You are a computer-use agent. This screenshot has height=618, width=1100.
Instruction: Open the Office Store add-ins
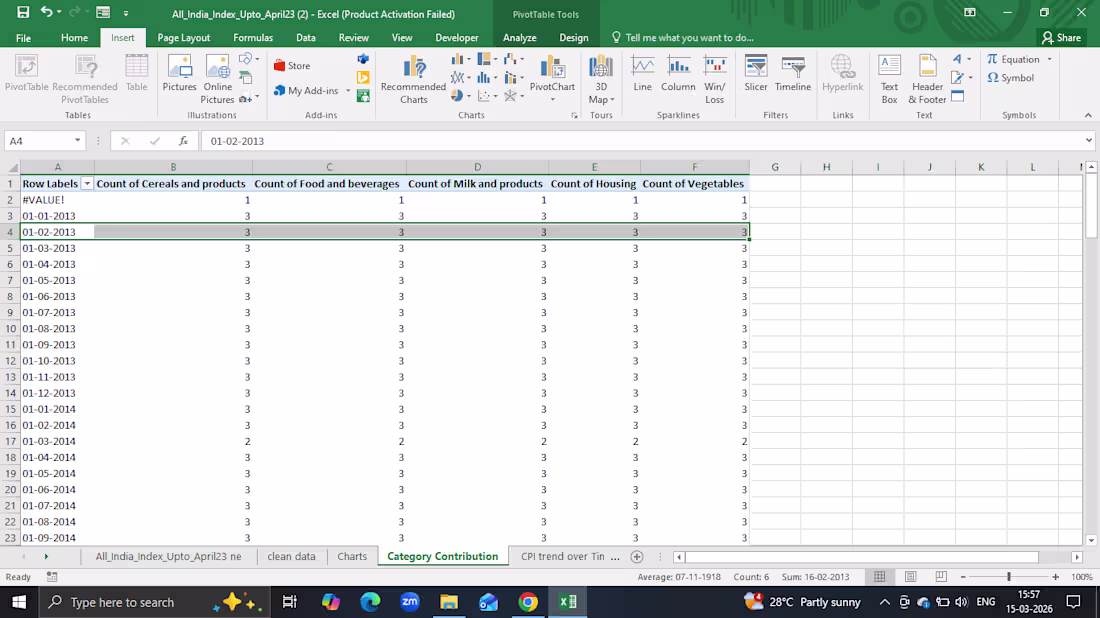point(292,65)
